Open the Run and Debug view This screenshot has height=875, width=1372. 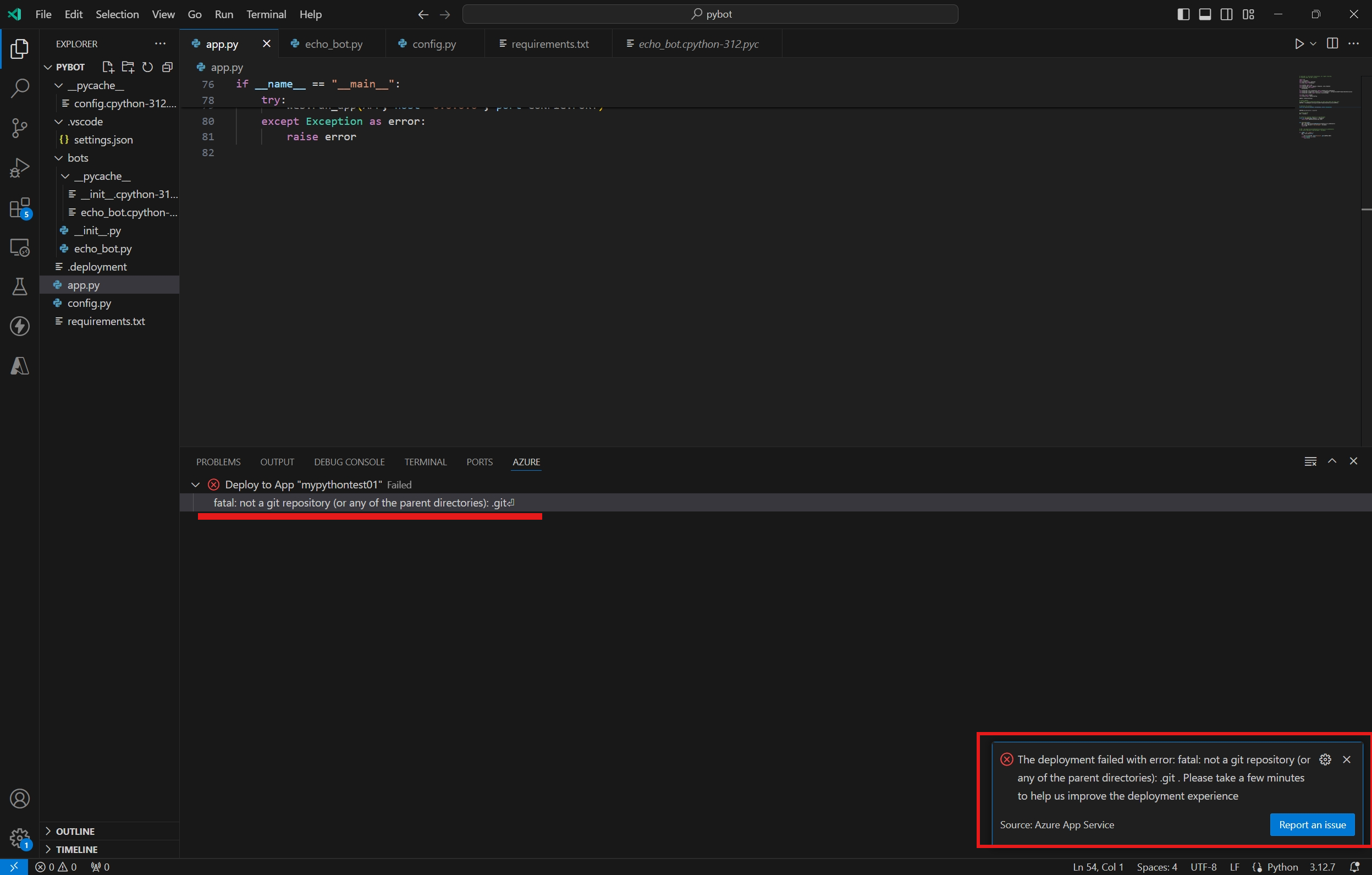pos(19,168)
